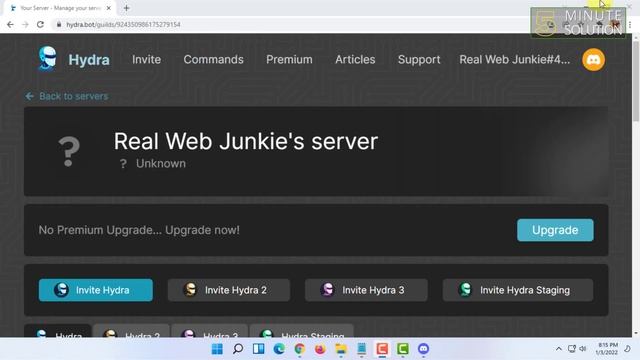
Task: Go to the Commands page
Action: (x=213, y=60)
